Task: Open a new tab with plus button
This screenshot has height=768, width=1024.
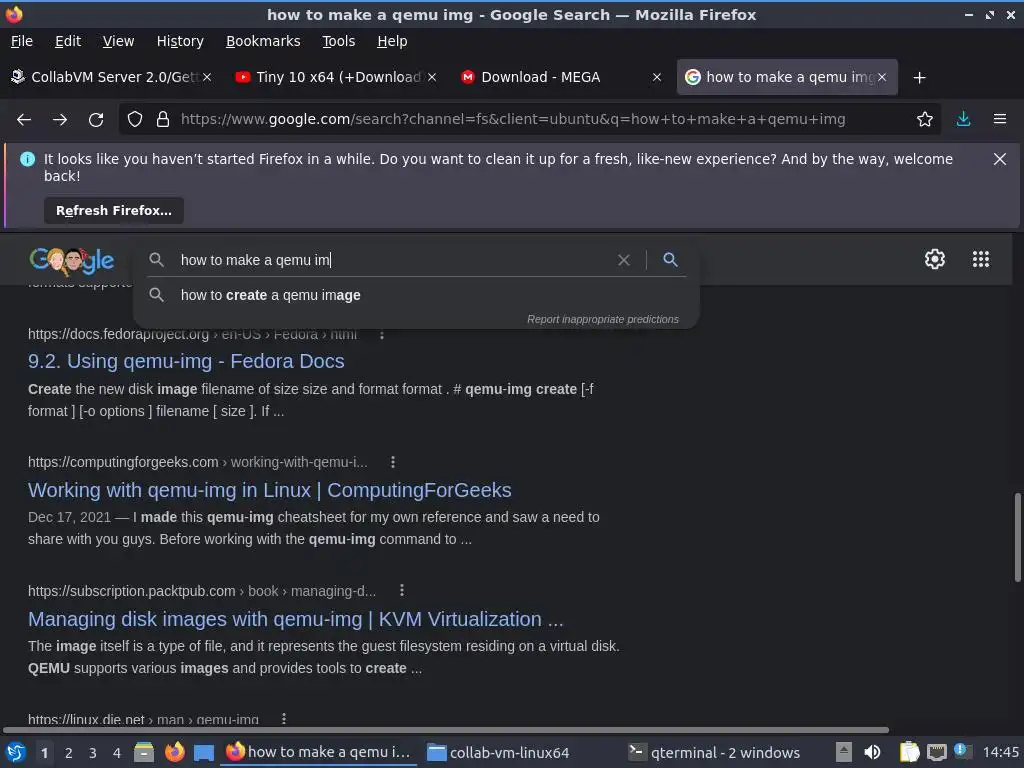Action: click(920, 78)
